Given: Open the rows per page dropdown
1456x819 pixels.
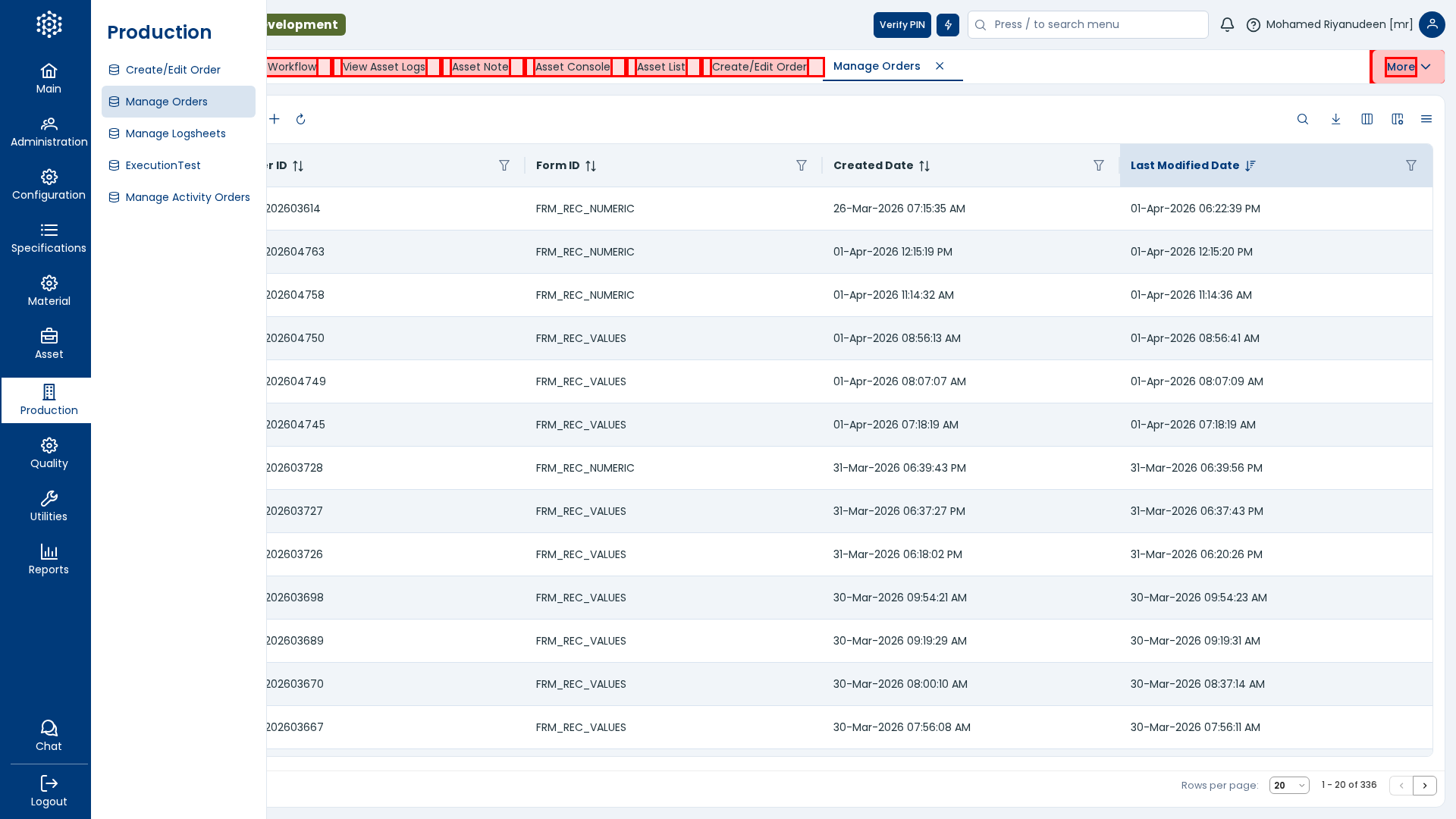Looking at the screenshot, I should coord(1289,786).
